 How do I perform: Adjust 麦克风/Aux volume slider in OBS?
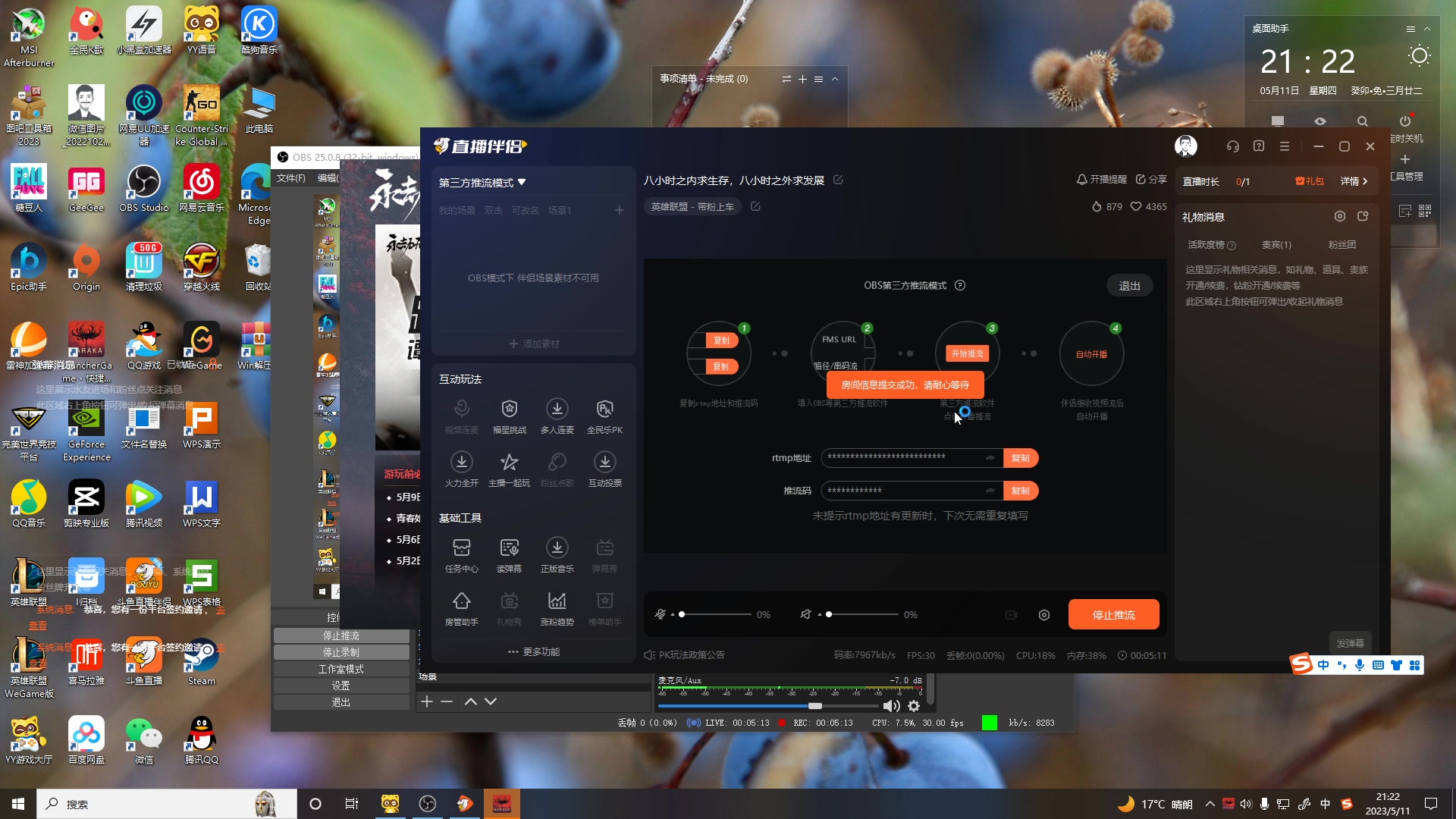(x=767, y=706)
